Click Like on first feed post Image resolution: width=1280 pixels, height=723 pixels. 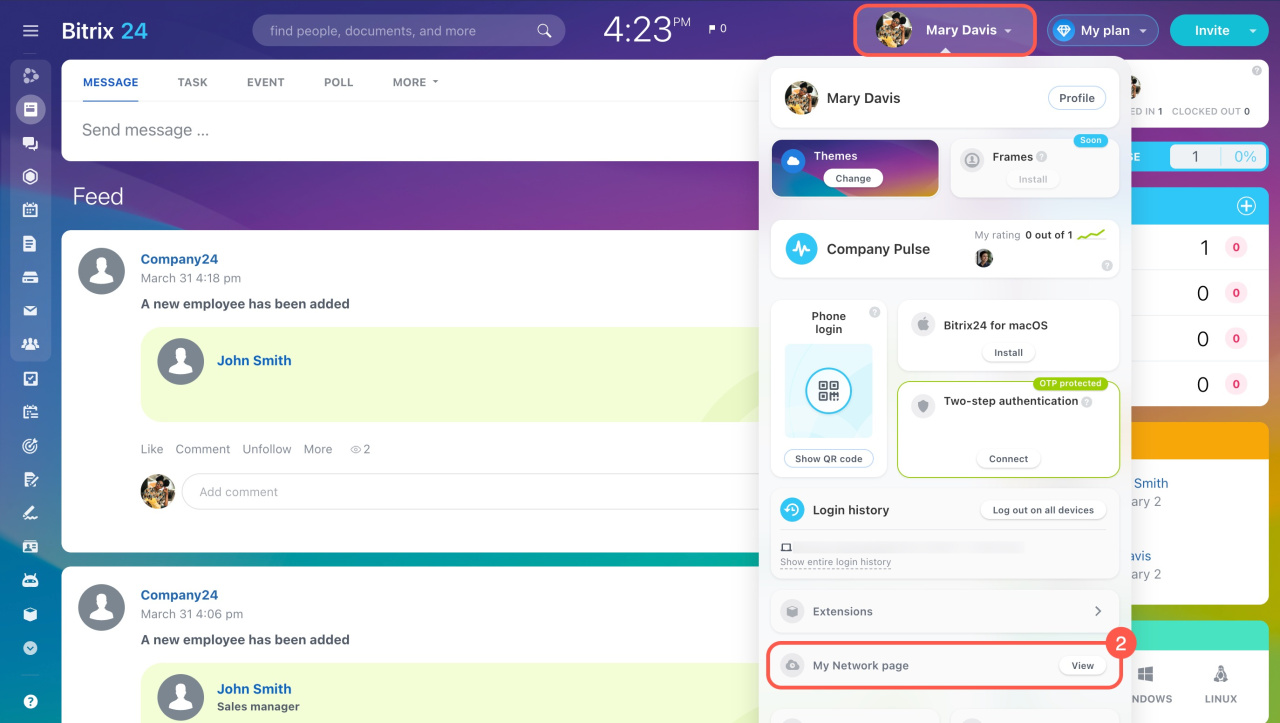pyautogui.click(x=152, y=449)
